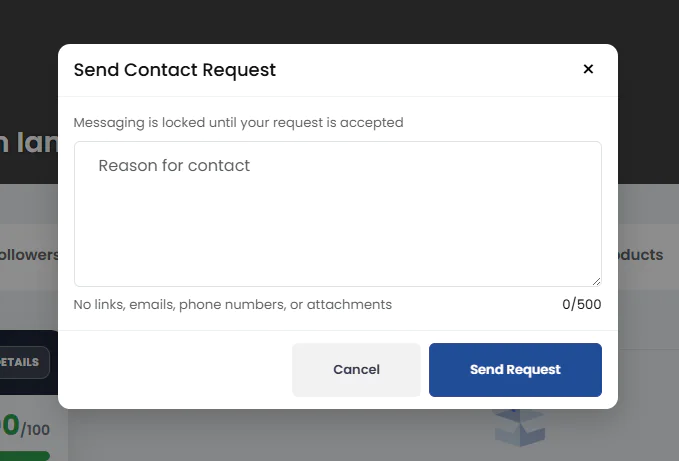The image size is (679, 461).
Task: Click the messaging is locked notice
Action: [238, 123]
